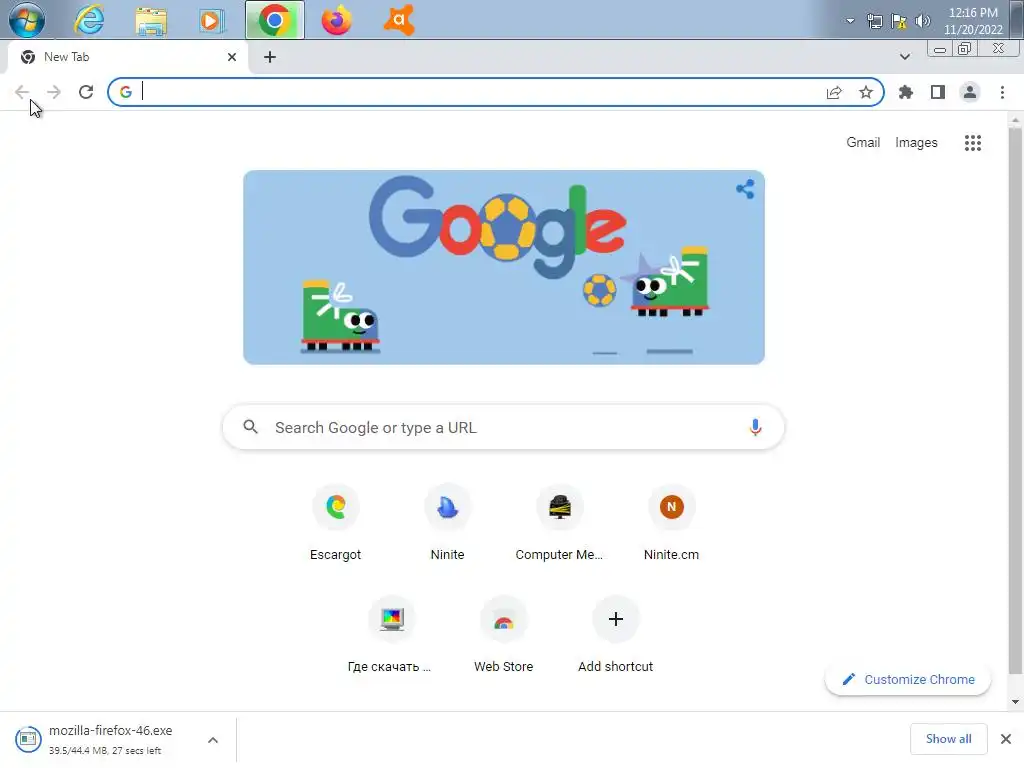Click Customize Chrome button
This screenshot has width=1024, height=768.
pyautogui.click(x=908, y=679)
